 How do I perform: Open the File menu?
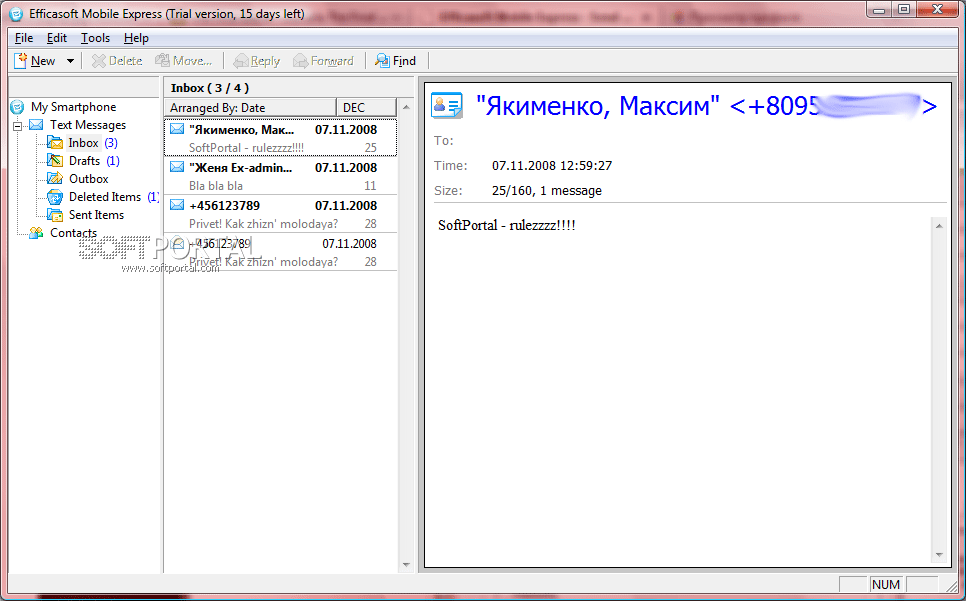coord(24,38)
